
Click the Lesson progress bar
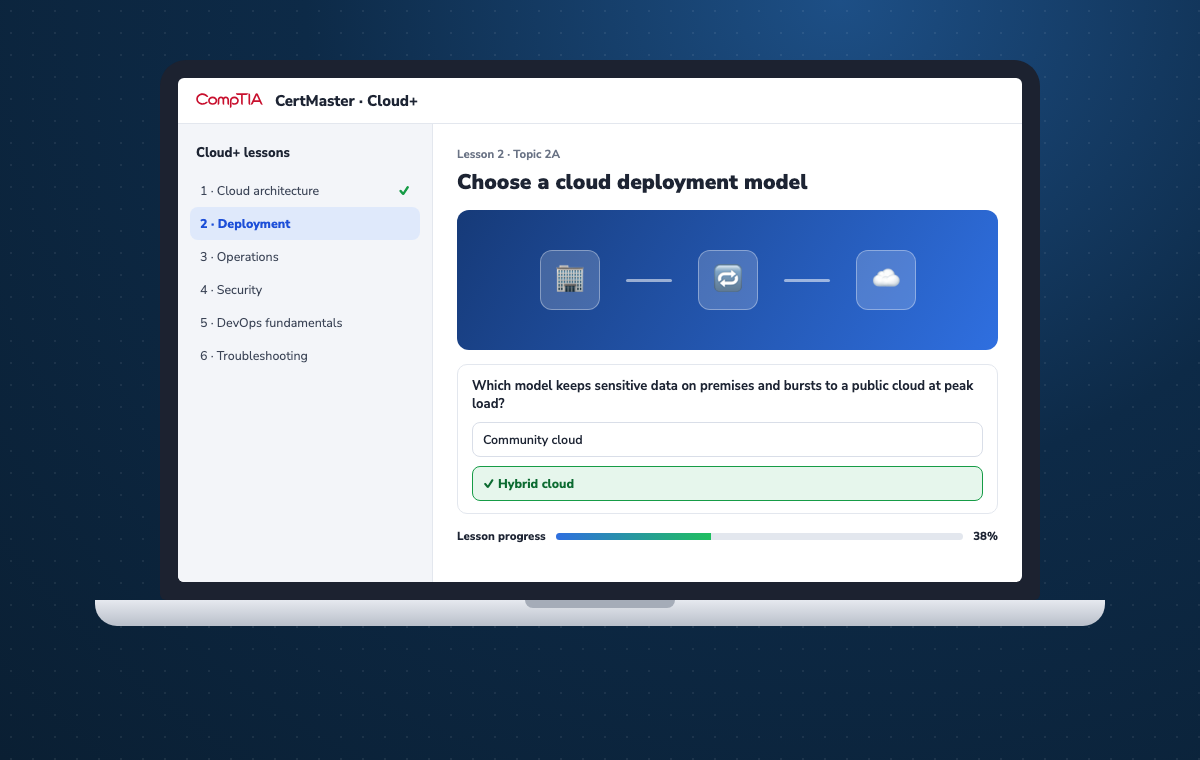click(x=759, y=537)
